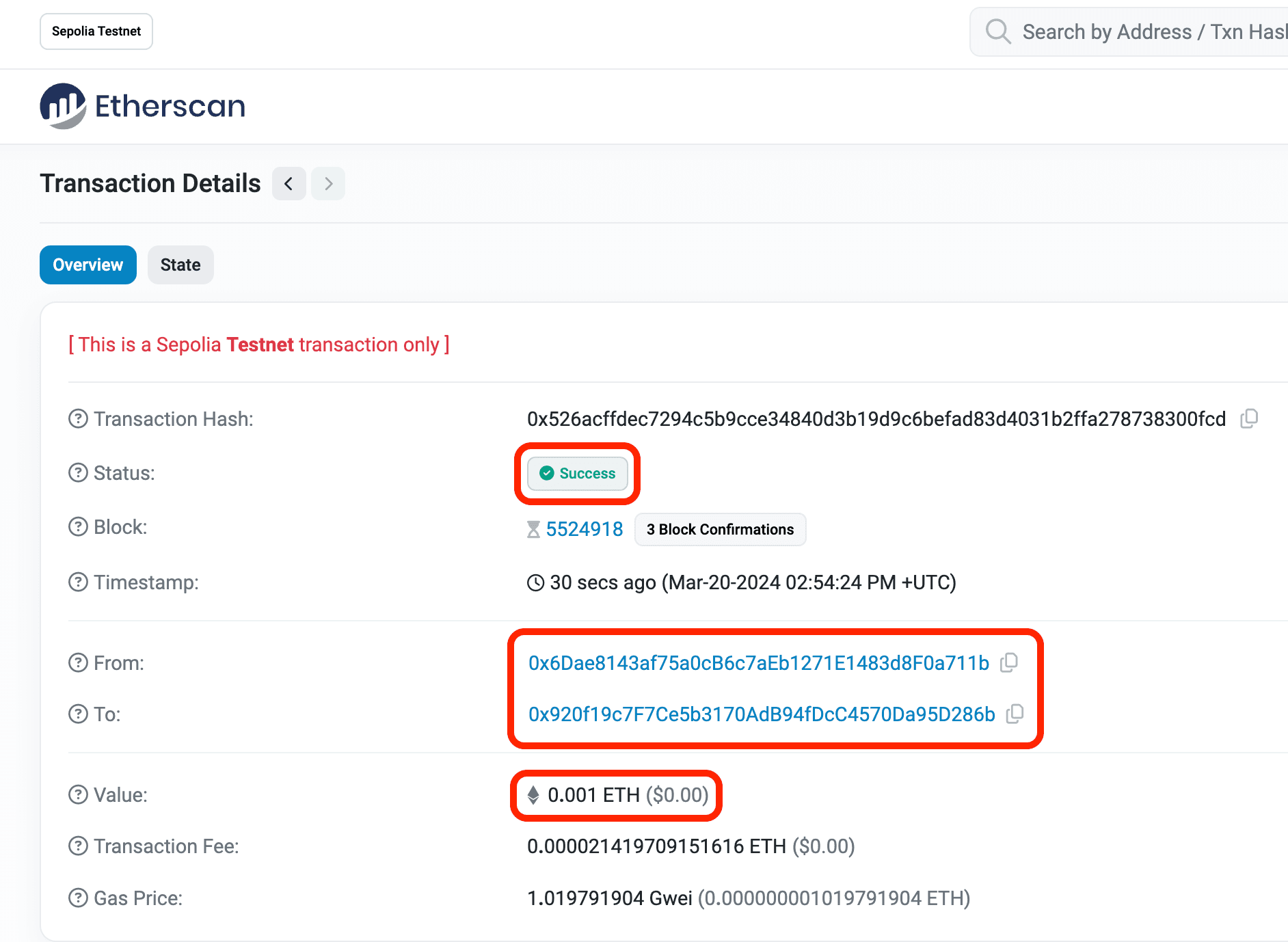Click the hourglass icon beside the block number
Image resolution: width=1288 pixels, height=942 pixels.
pyautogui.click(x=533, y=528)
